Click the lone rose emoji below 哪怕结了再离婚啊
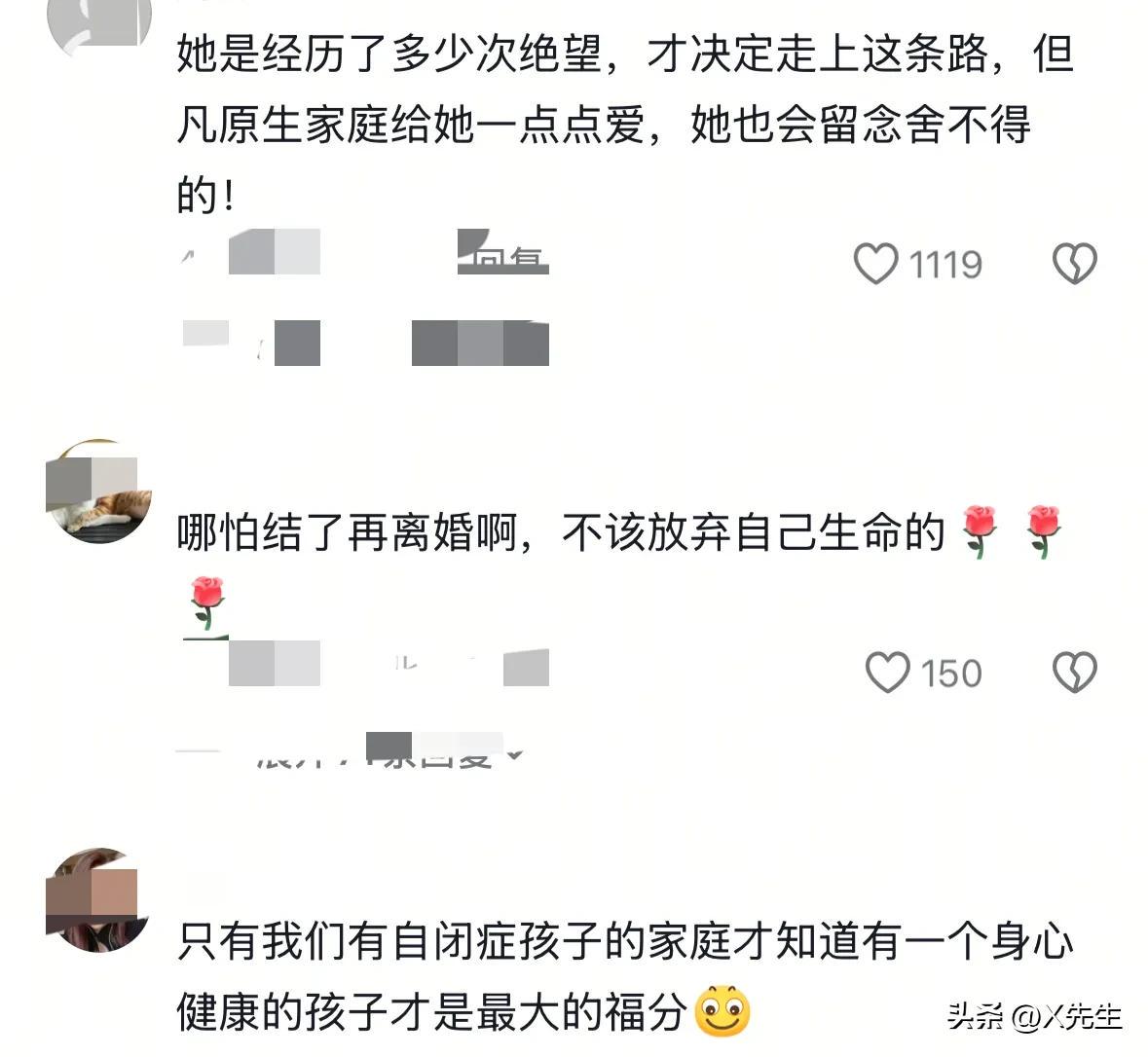 [206, 603]
